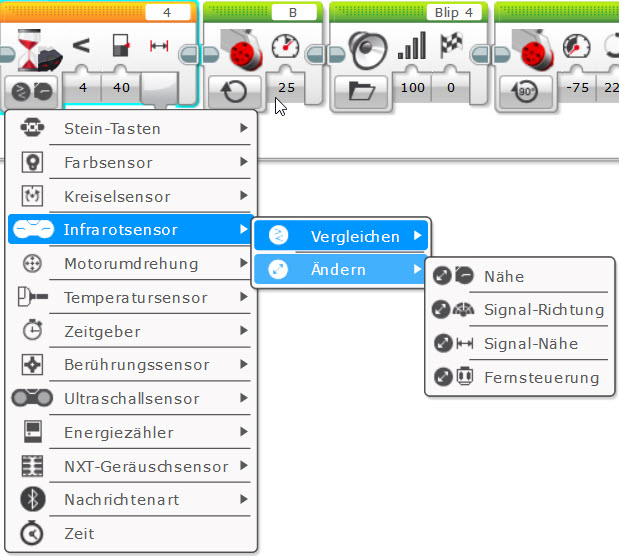
Task: Click the Signal-Nähe distance icon
Action: (x=465, y=343)
